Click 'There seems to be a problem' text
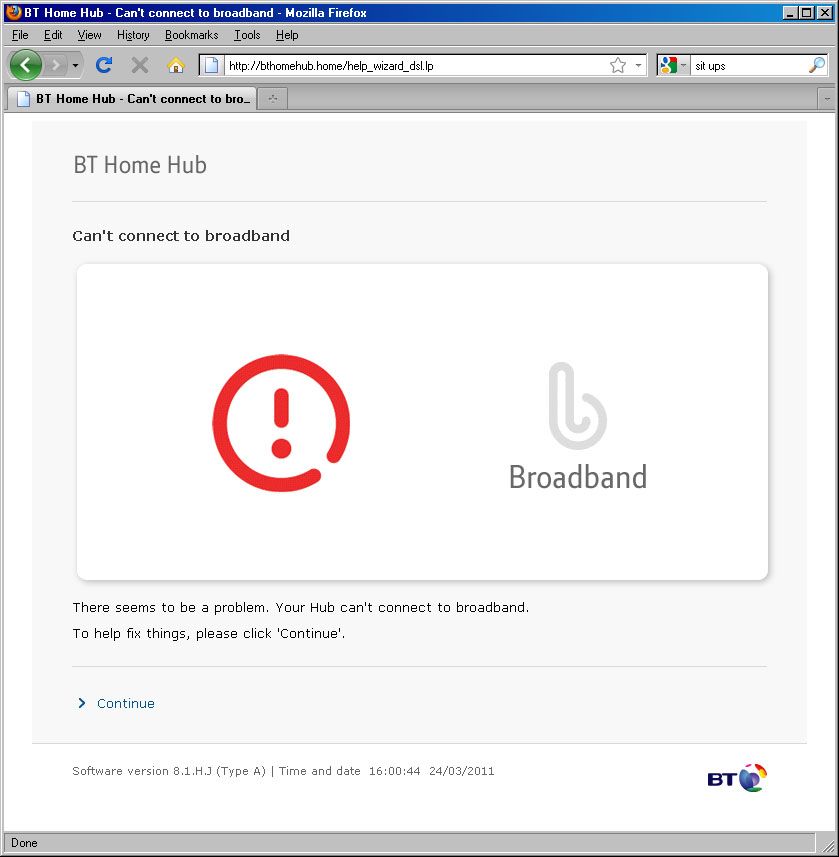Screen dimensions: 839x857 (x=301, y=607)
